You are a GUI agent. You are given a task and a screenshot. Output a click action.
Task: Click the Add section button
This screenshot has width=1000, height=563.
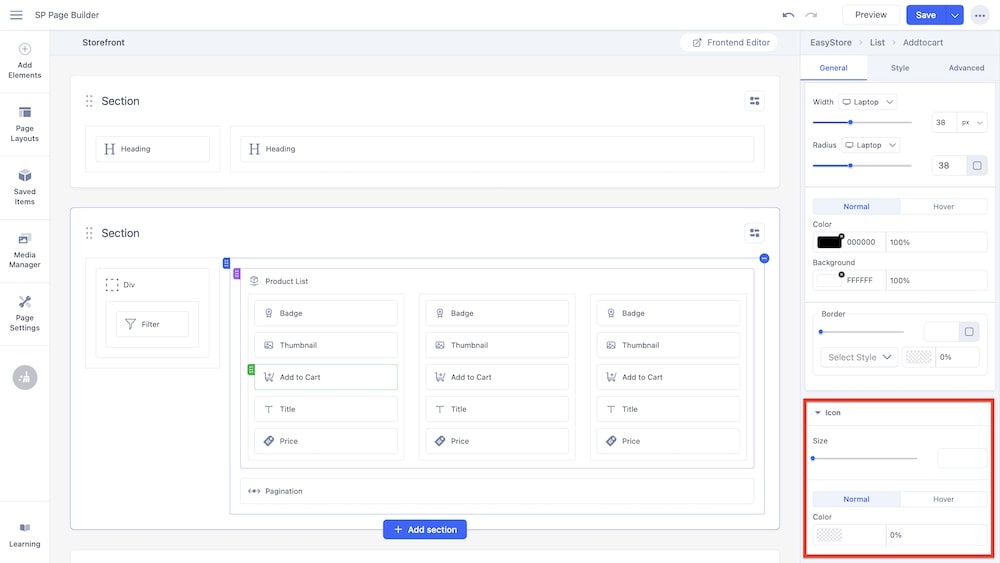click(x=425, y=530)
